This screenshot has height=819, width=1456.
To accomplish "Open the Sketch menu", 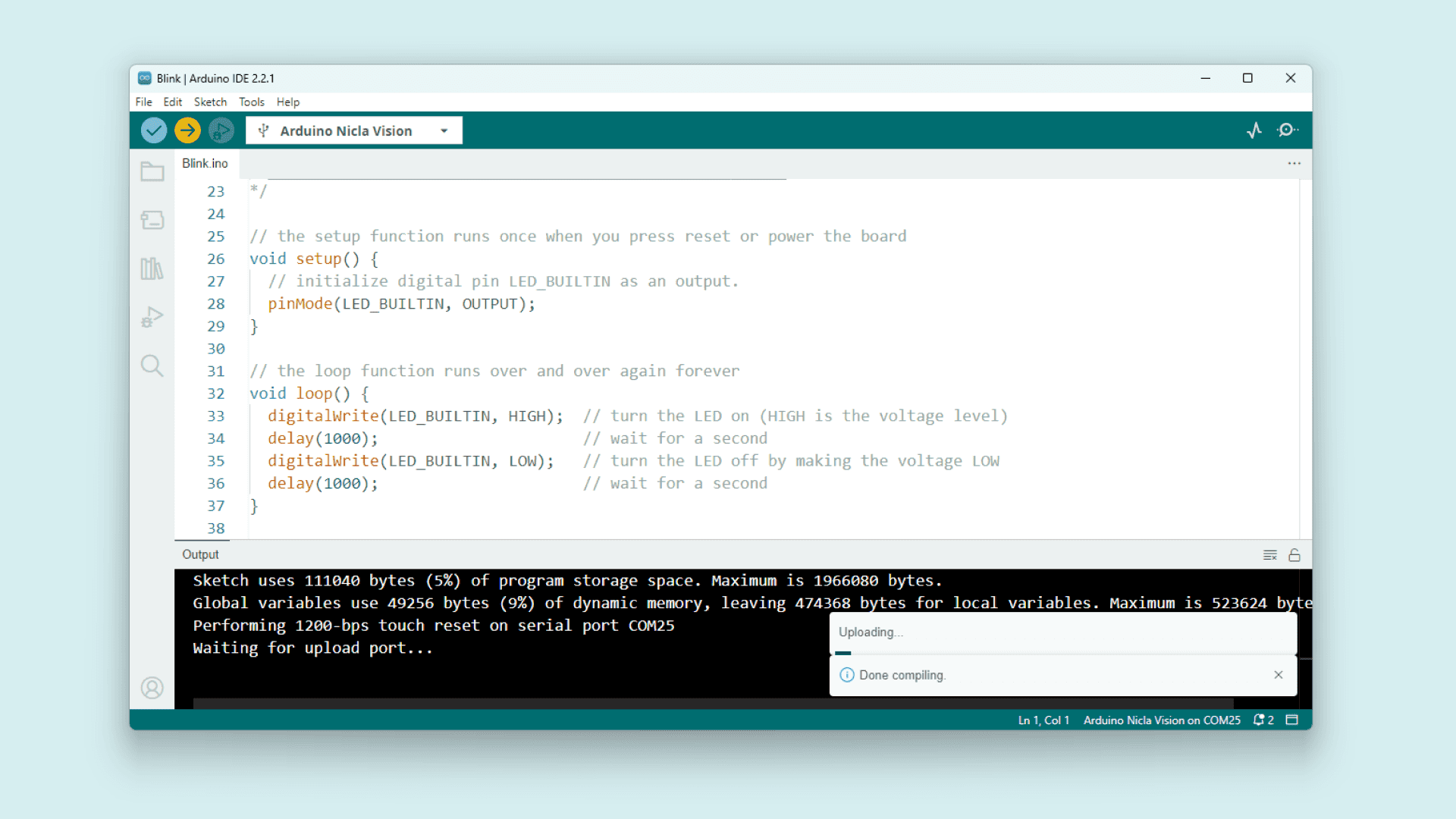I will point(210,102).
